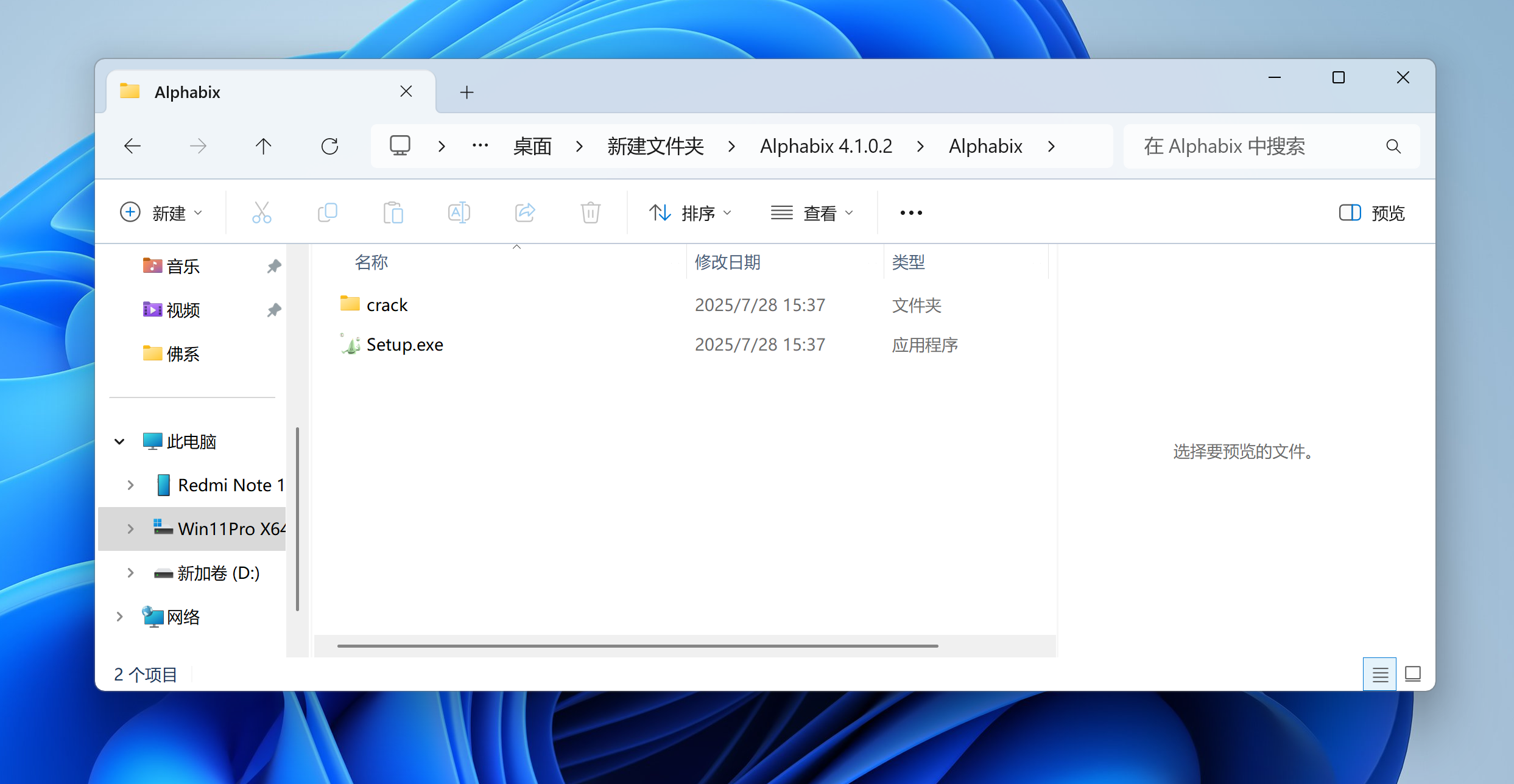The width and height of the screenshot is (1514, 784).
Task: Add a new tab
Action: point(467,92)
